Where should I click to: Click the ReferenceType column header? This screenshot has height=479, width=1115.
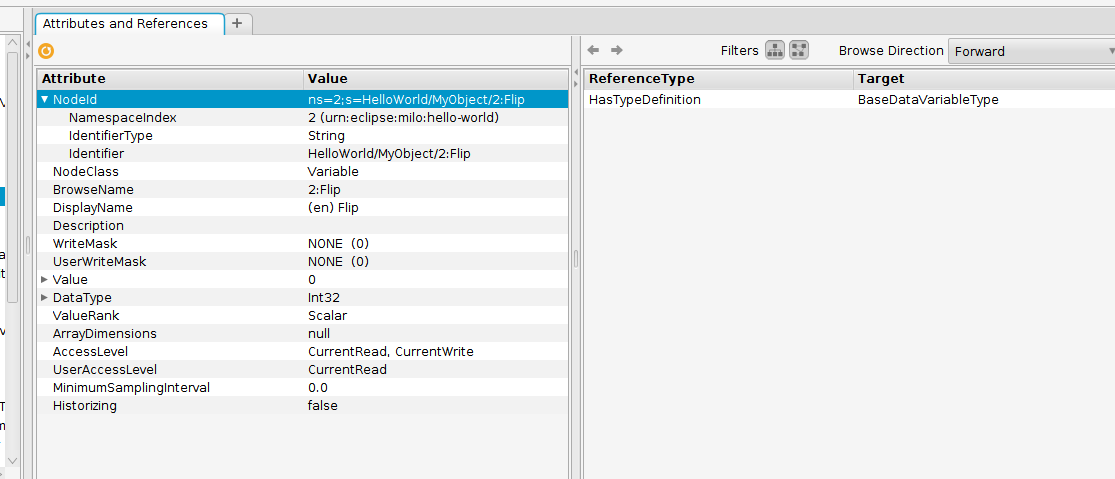pyautogui.click(x=718, y=78)
